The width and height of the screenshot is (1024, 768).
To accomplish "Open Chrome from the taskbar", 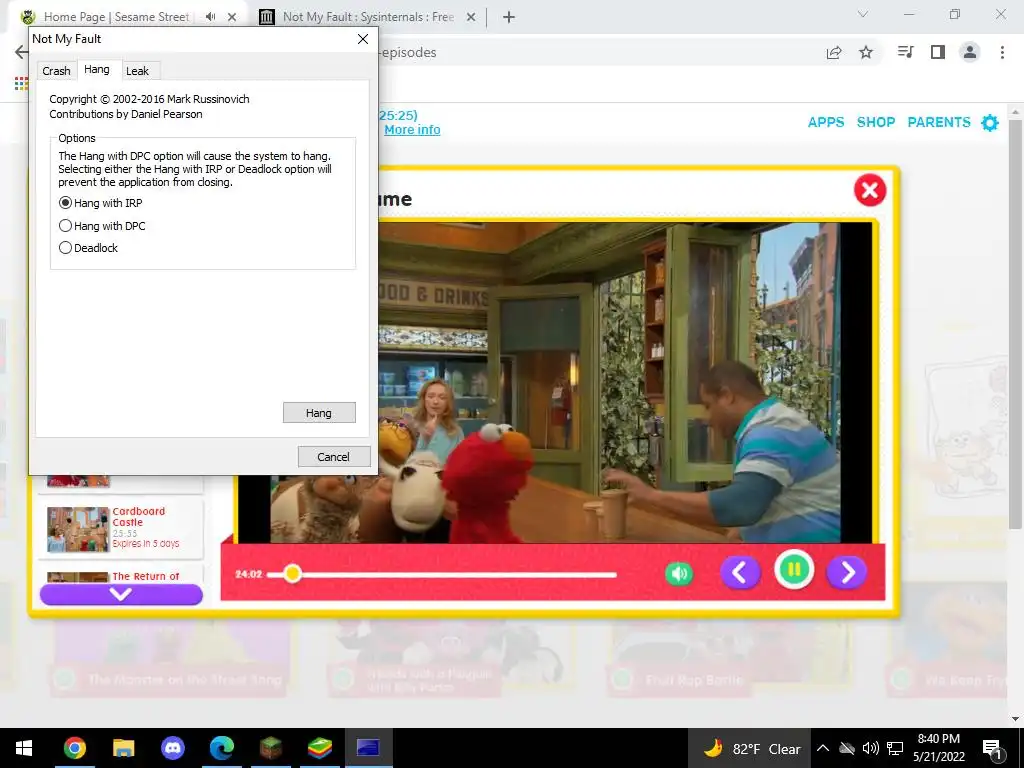I will click(74, 748).
